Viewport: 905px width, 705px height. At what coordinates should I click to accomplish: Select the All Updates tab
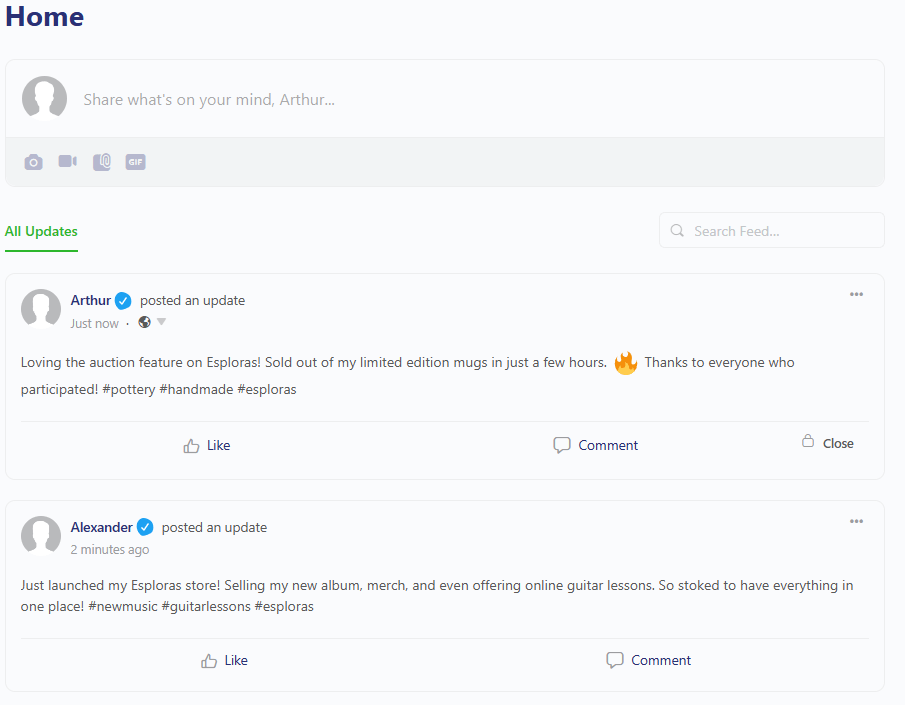tap(41, 232)
